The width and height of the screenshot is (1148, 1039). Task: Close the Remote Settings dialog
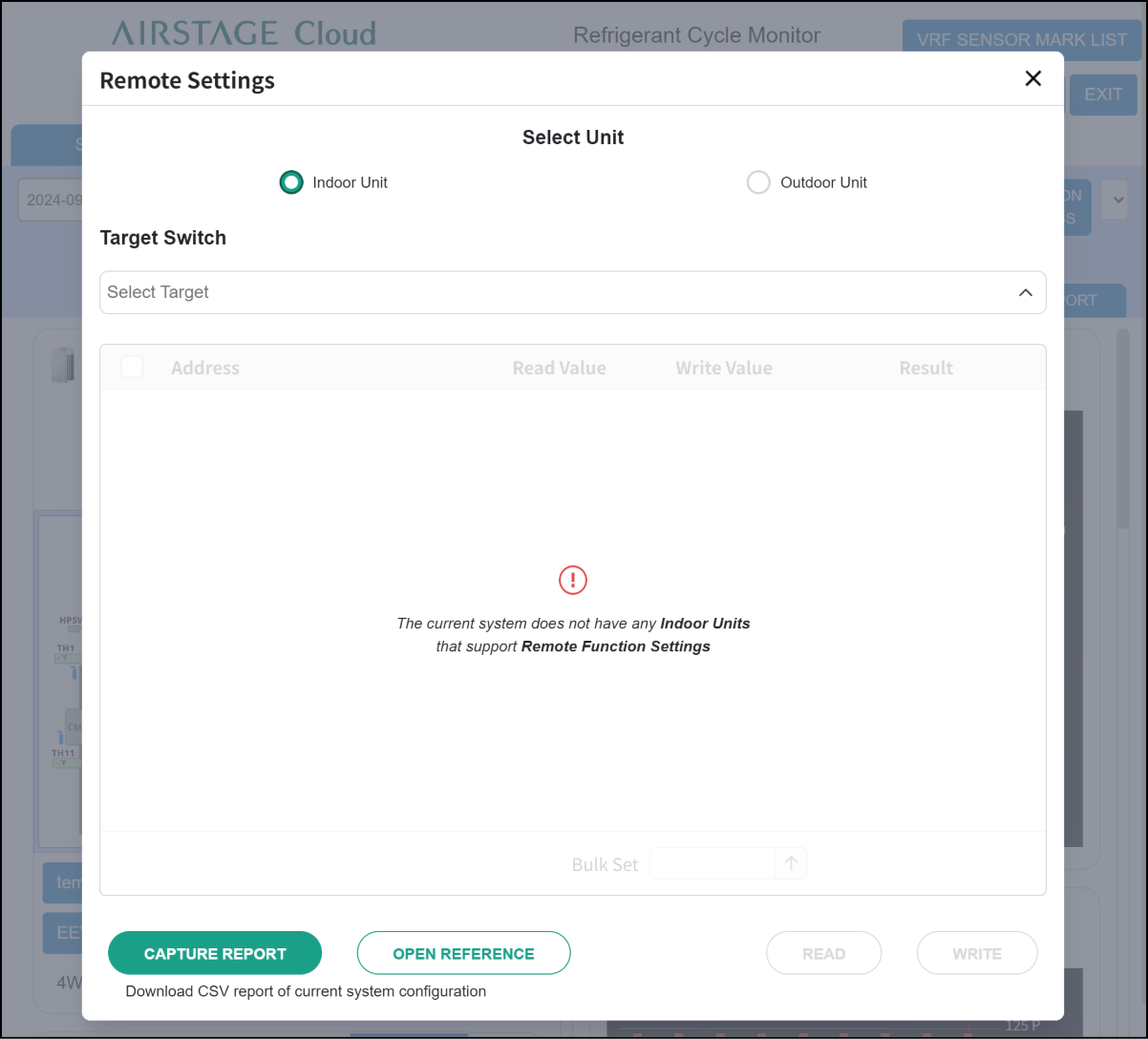(x=1032, y=79)
